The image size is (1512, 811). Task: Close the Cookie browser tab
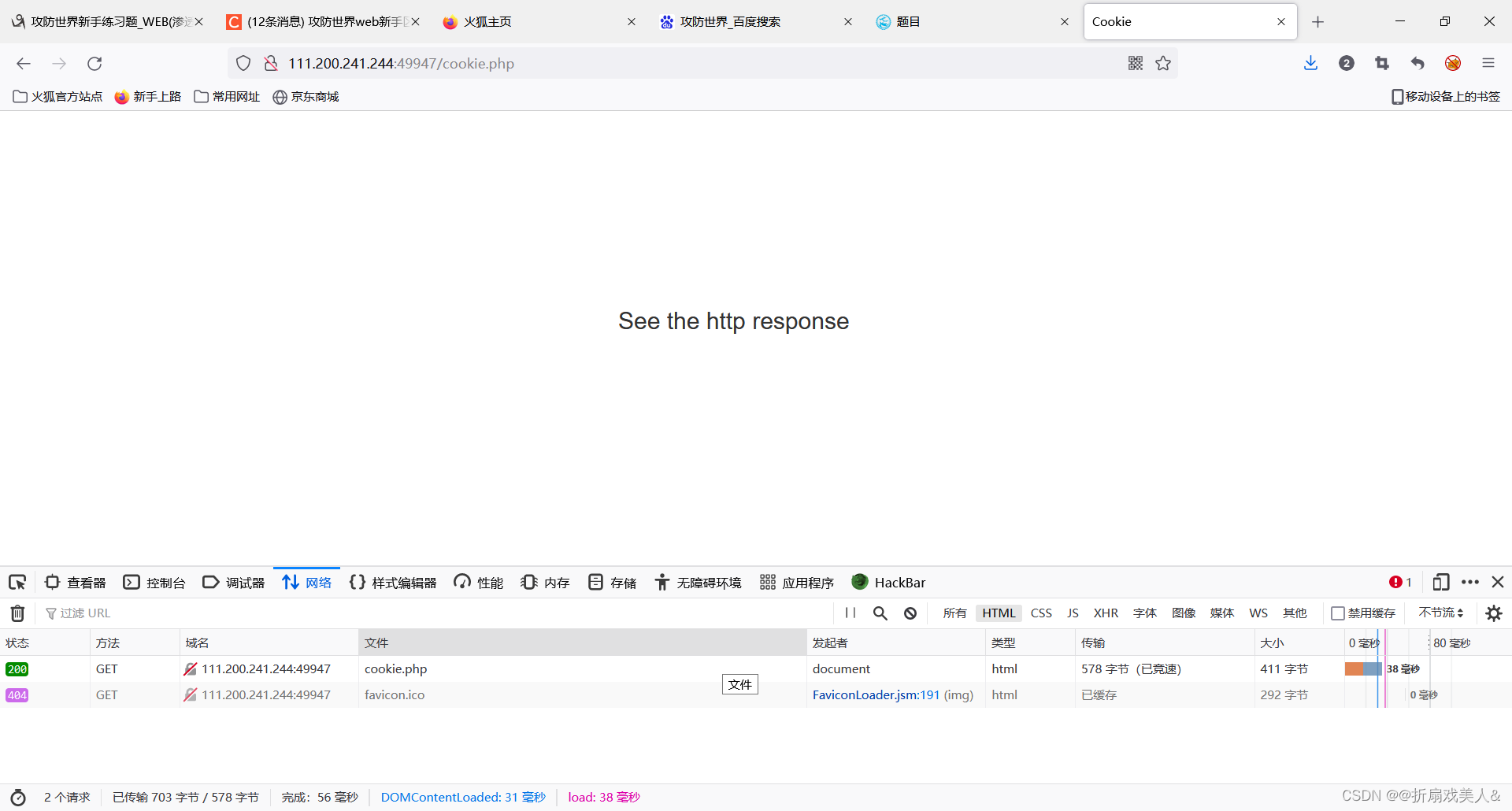pyautogui.click(x=1281, y=22)
